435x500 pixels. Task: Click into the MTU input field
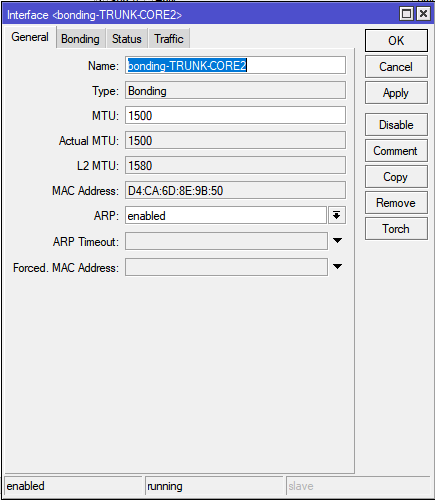tap(235, 115)
